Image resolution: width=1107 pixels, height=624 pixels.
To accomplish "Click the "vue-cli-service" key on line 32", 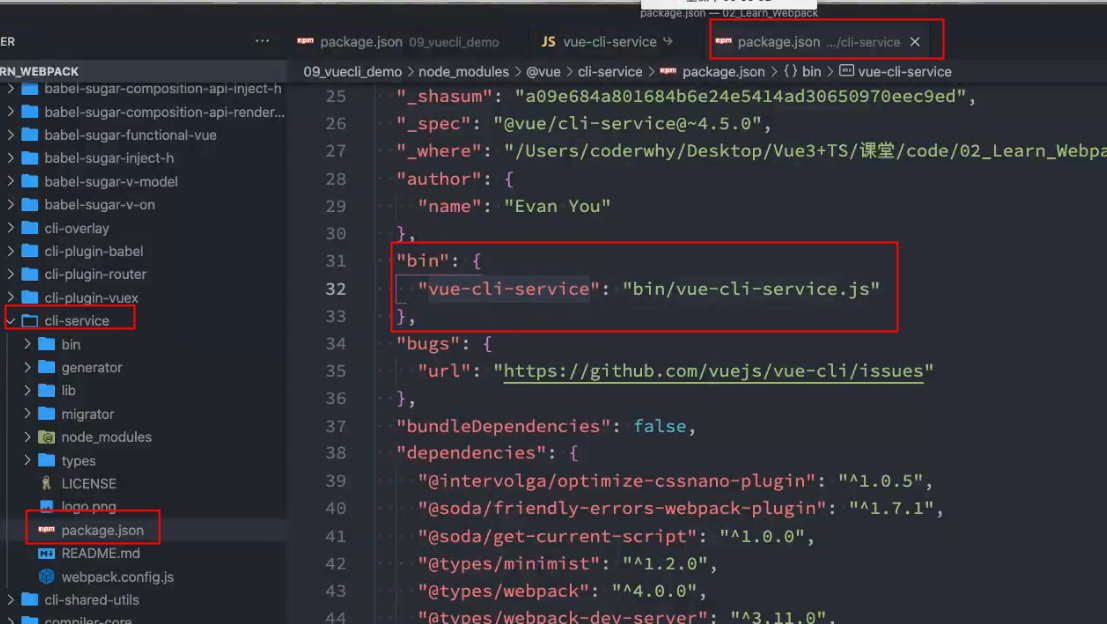I will pyautogui.click(x=508, y=289).
